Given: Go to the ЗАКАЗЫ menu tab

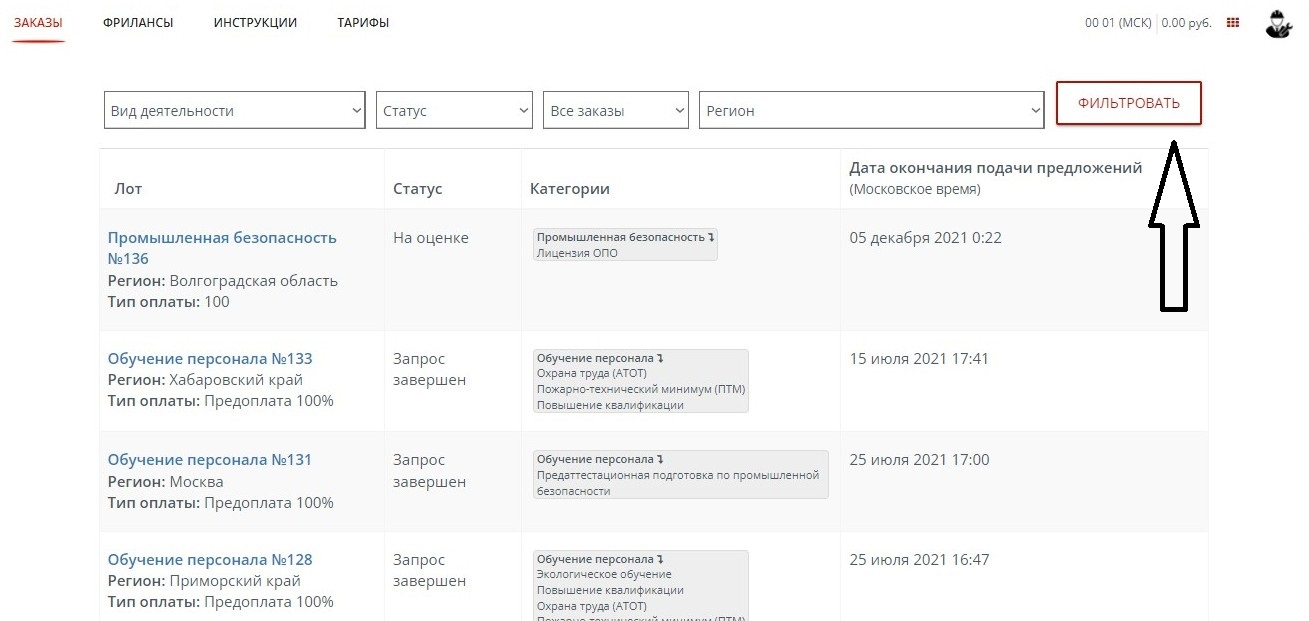Looking at the screenshot, I should pyautogui.click(x=38, y=23).
